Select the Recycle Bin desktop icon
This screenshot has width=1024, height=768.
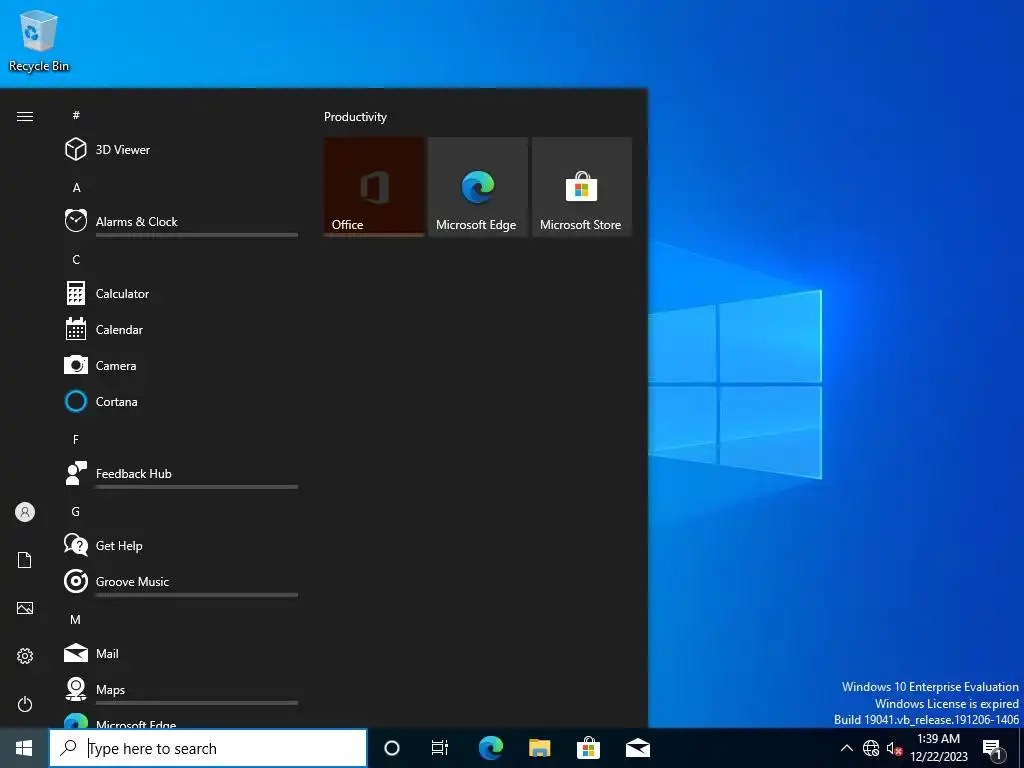tap(39, 41)
